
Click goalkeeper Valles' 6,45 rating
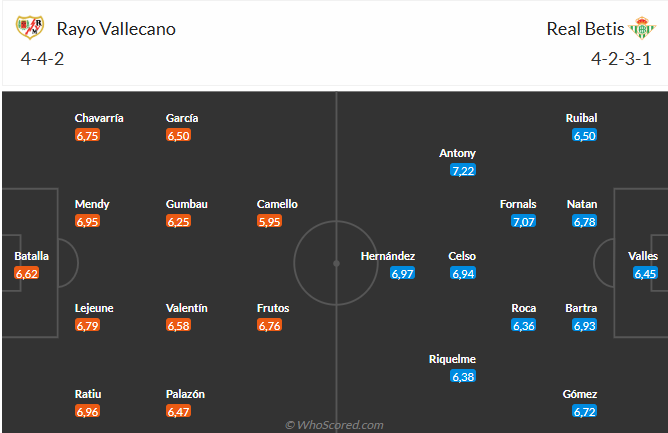(x=645, y=273)
